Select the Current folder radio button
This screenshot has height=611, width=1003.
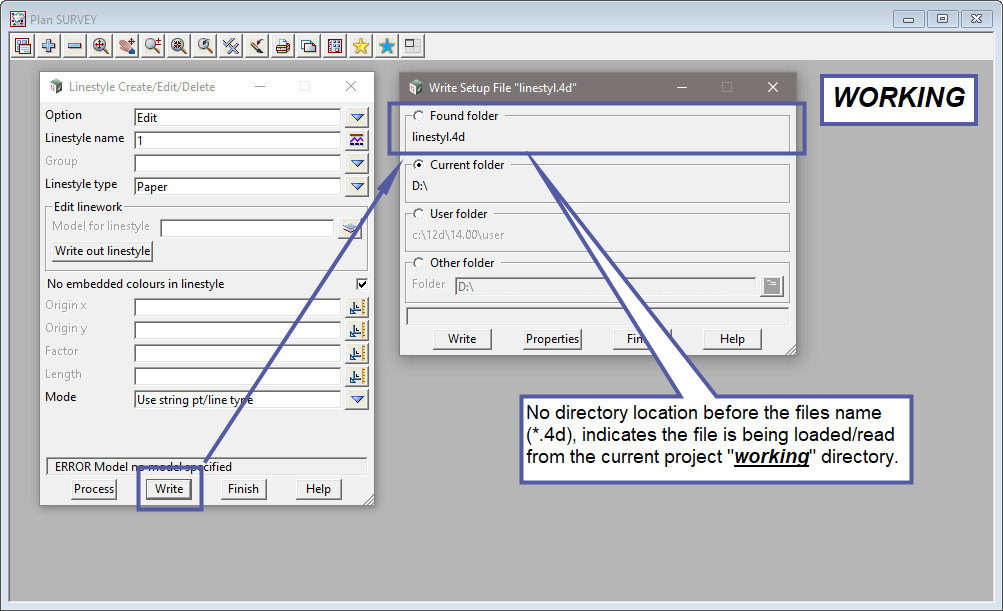tap(418, 165)
